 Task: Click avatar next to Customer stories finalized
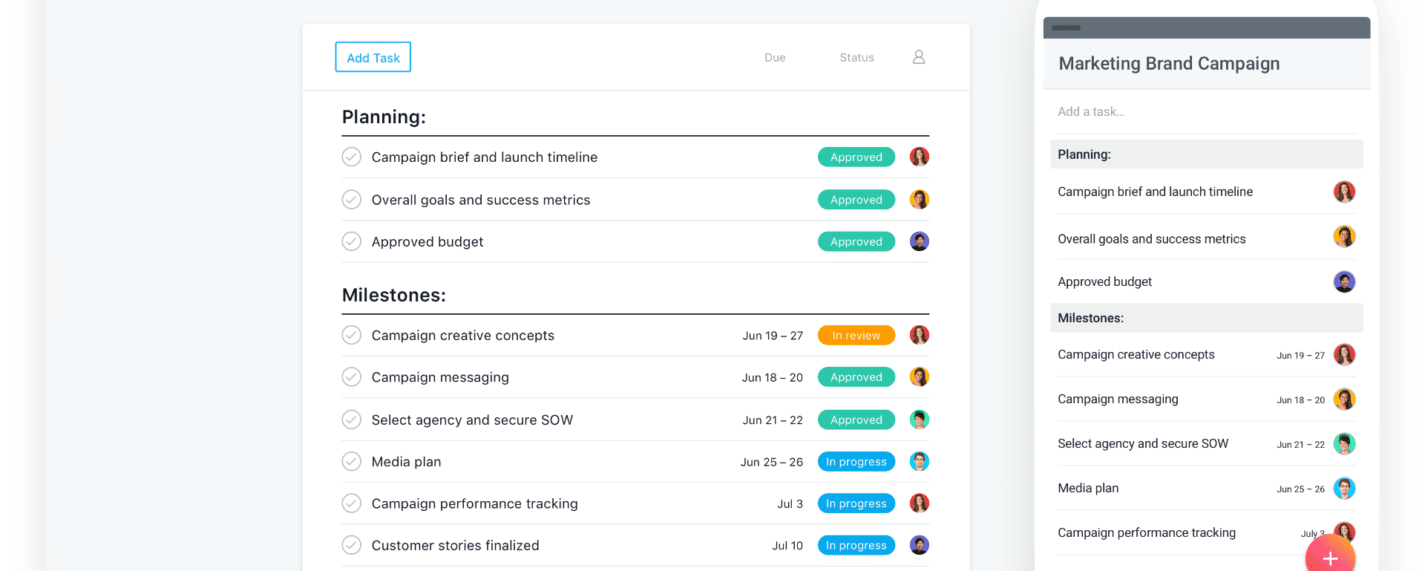click(919, 546)
